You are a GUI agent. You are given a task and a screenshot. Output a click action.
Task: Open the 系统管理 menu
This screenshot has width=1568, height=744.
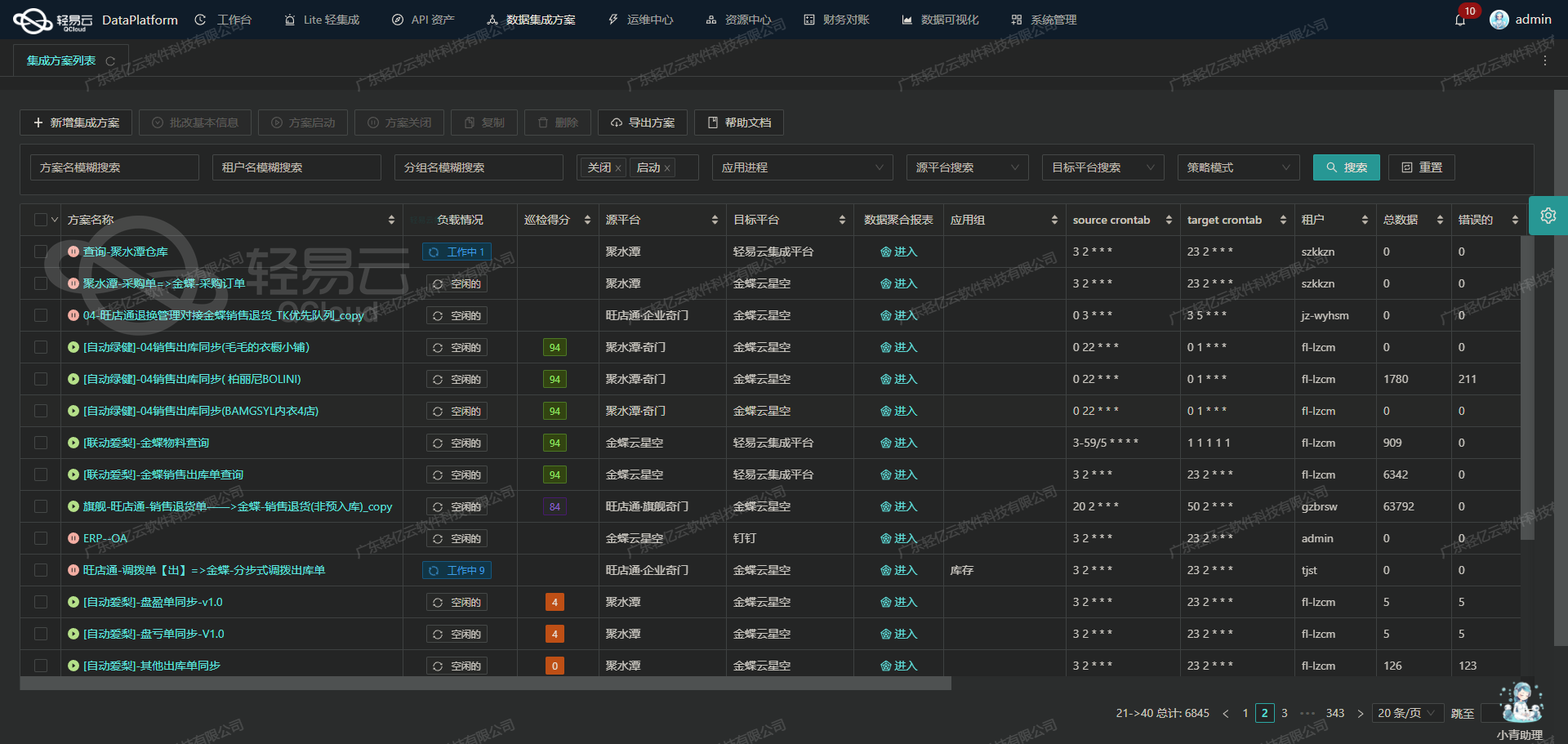pos(1045,20)
